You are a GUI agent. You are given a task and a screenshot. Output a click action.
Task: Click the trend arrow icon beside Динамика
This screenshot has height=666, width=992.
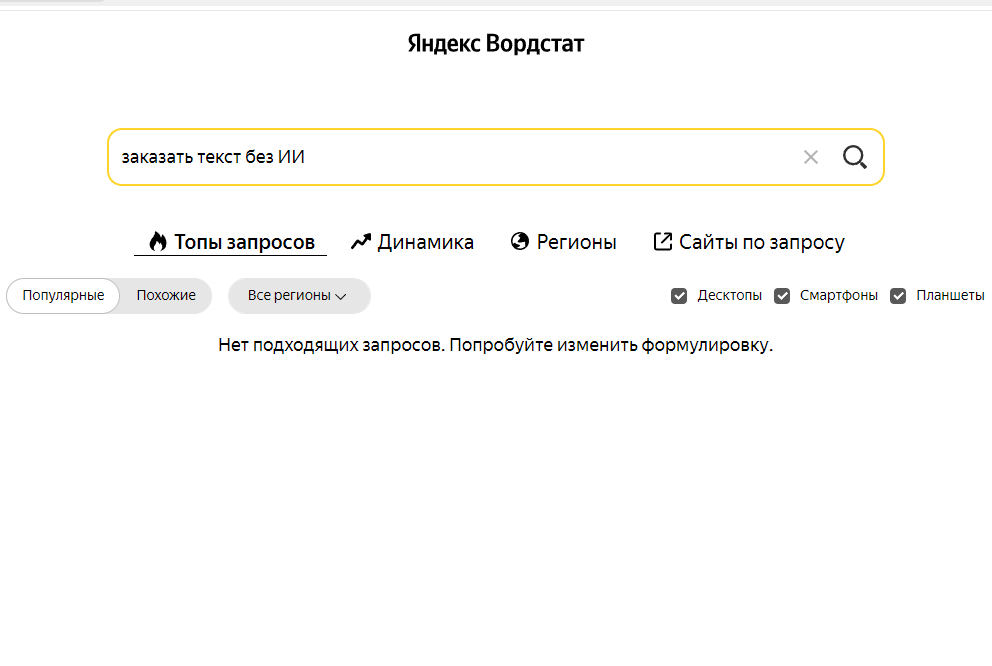[x=361, y=242]
